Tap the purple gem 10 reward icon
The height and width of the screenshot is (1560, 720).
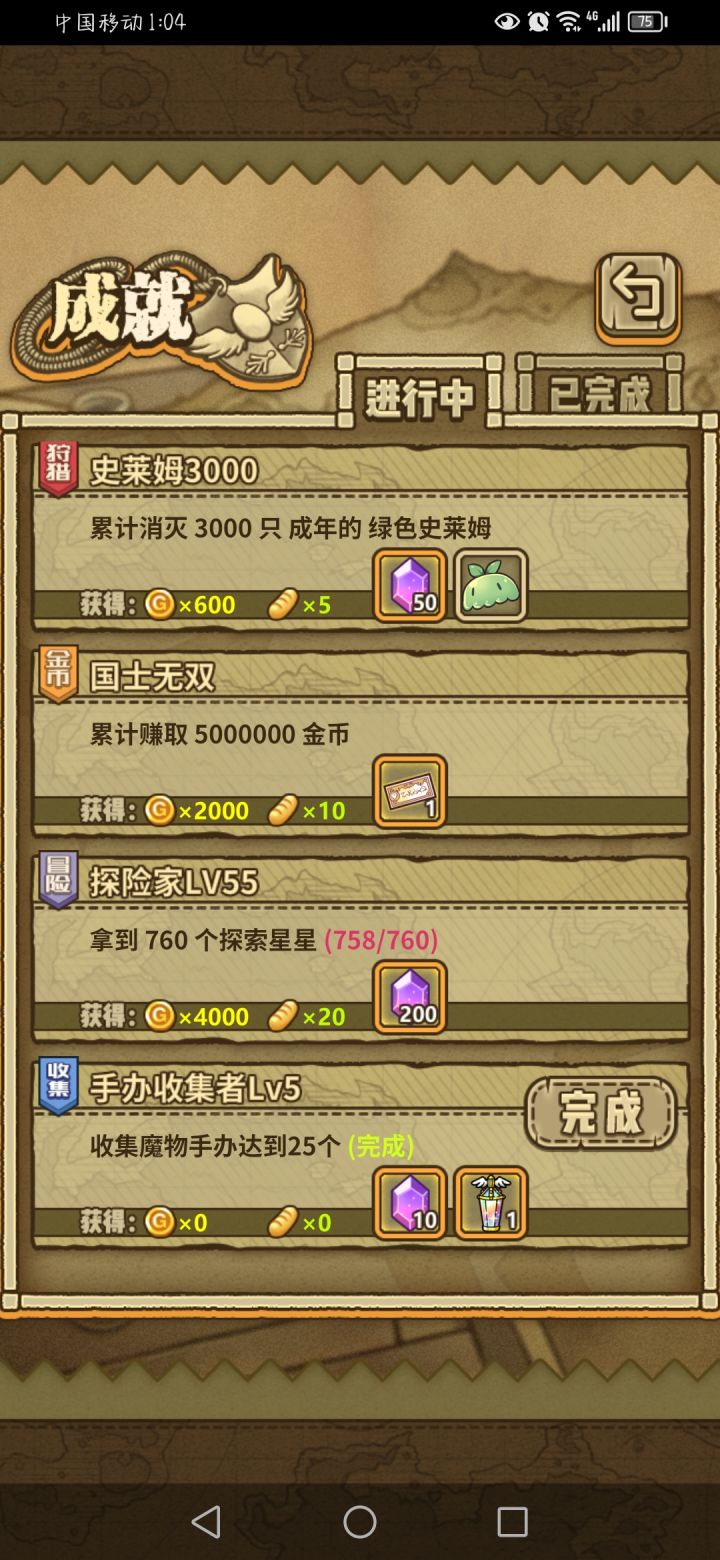(x=410, y=1204)
